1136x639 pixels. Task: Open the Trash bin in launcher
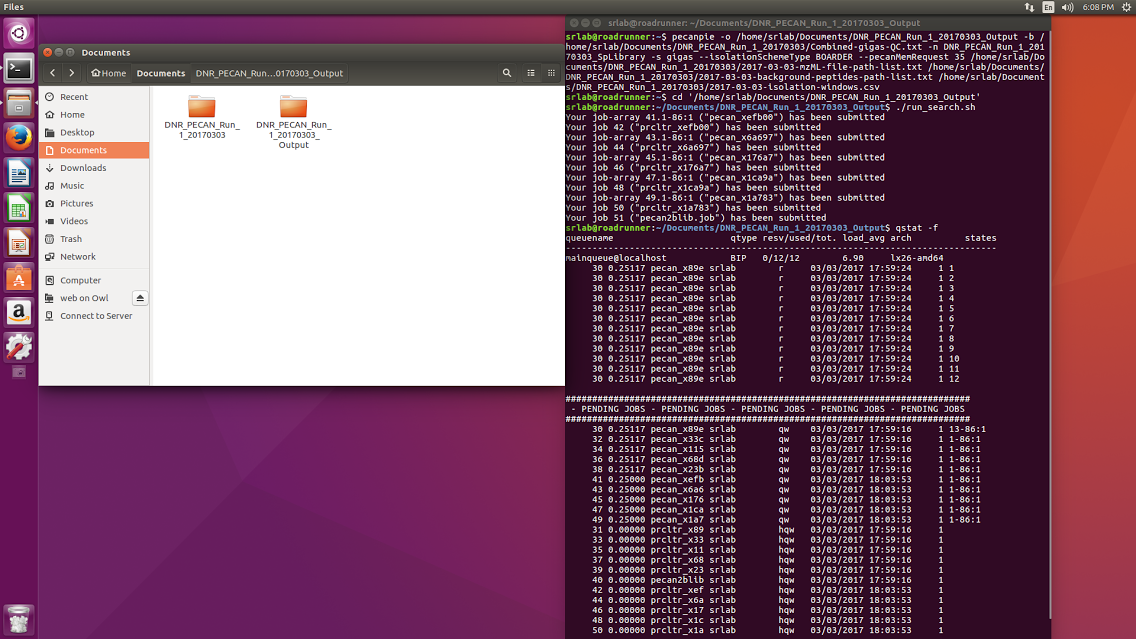pyautogui.click(x=18, y=618)
